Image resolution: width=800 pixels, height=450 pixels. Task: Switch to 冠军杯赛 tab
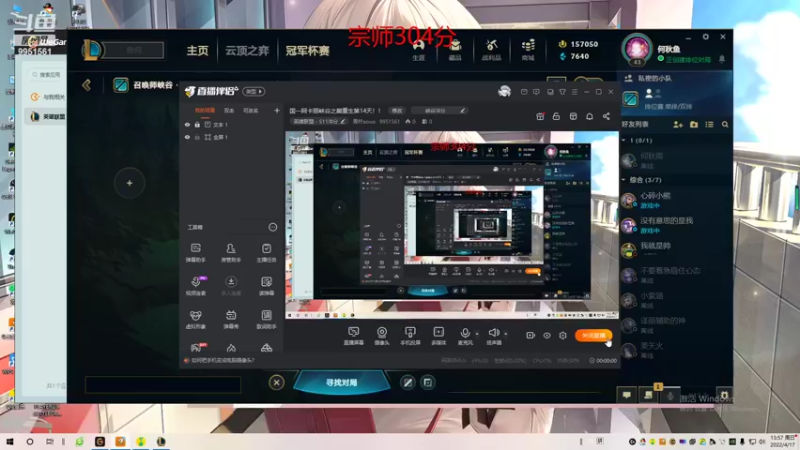pyautogui.click(x=307, y=51)
